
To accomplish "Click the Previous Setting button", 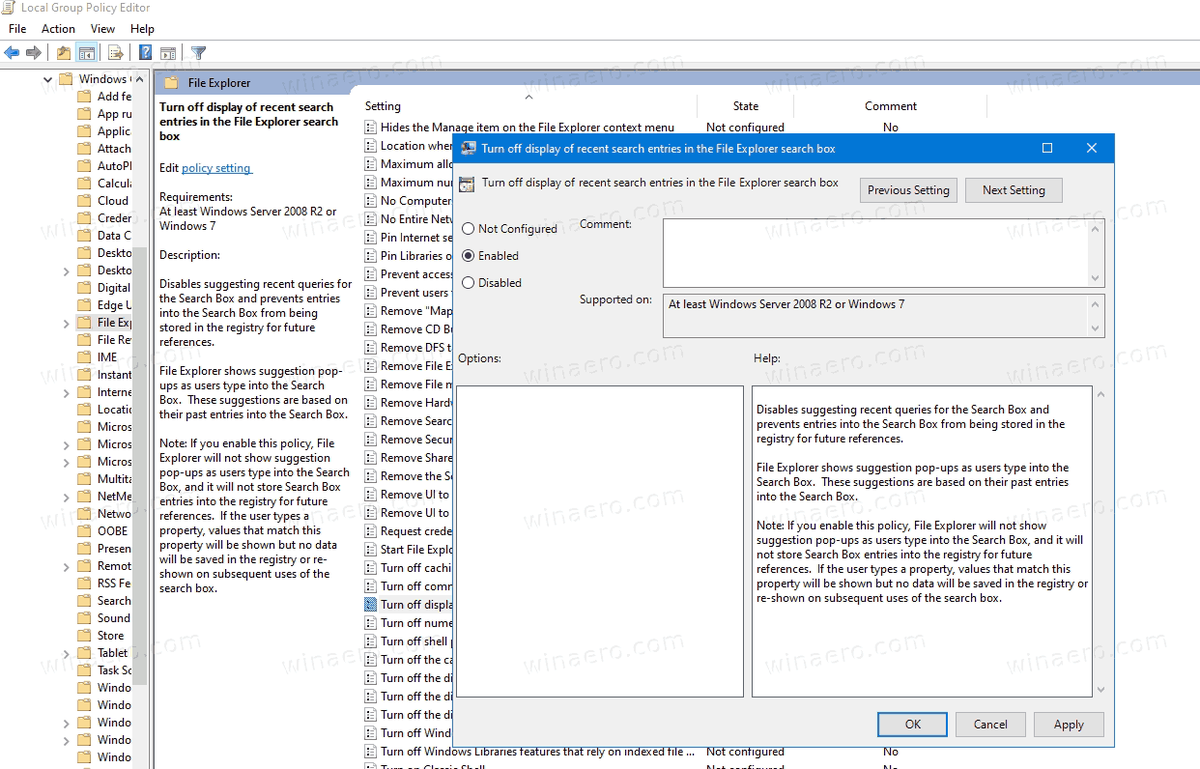I will pyautogui.click(x=909, y=190).
